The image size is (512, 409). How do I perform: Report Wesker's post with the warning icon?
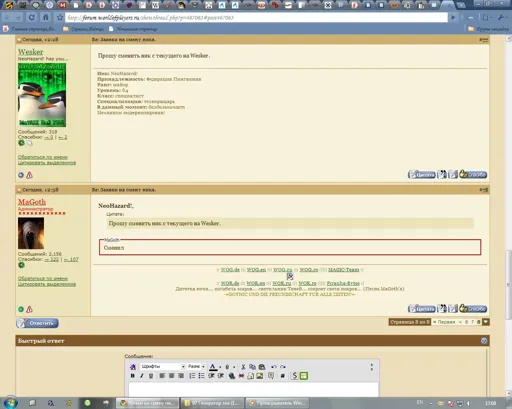point(29,175)
